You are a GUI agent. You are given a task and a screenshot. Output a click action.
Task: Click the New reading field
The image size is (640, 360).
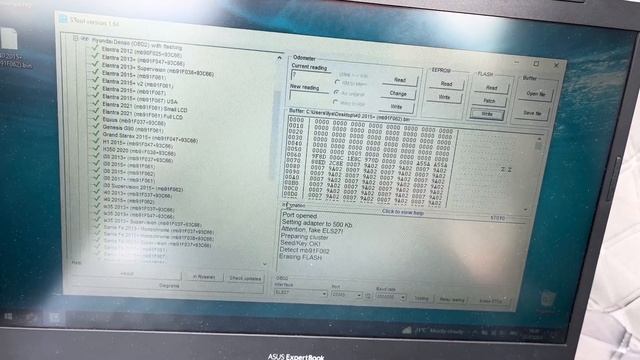click(x=309, y=96)
